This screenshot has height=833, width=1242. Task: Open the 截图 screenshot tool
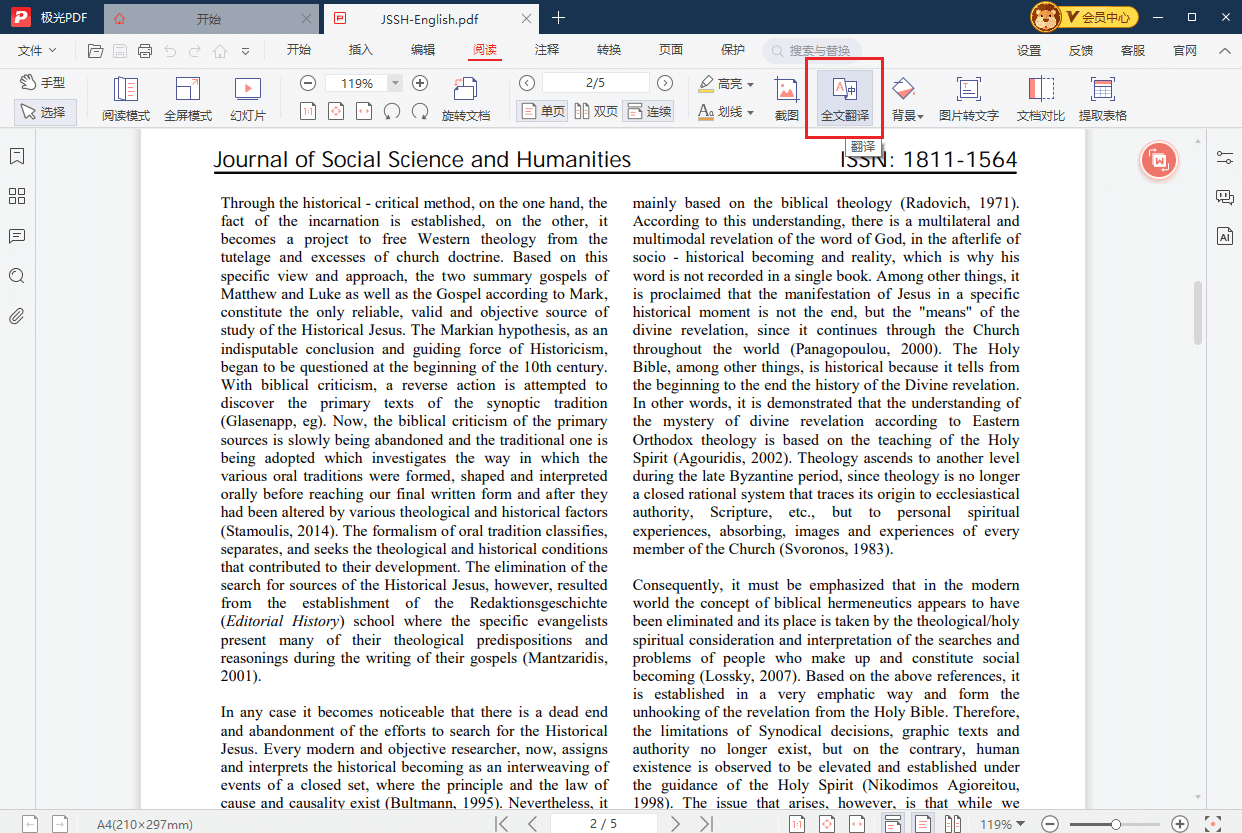(x=787, y=99)
